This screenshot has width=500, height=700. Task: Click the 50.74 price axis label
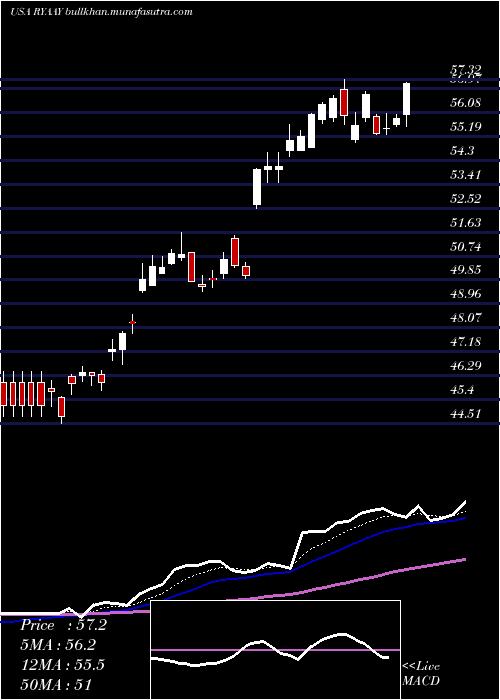(465, 247)
